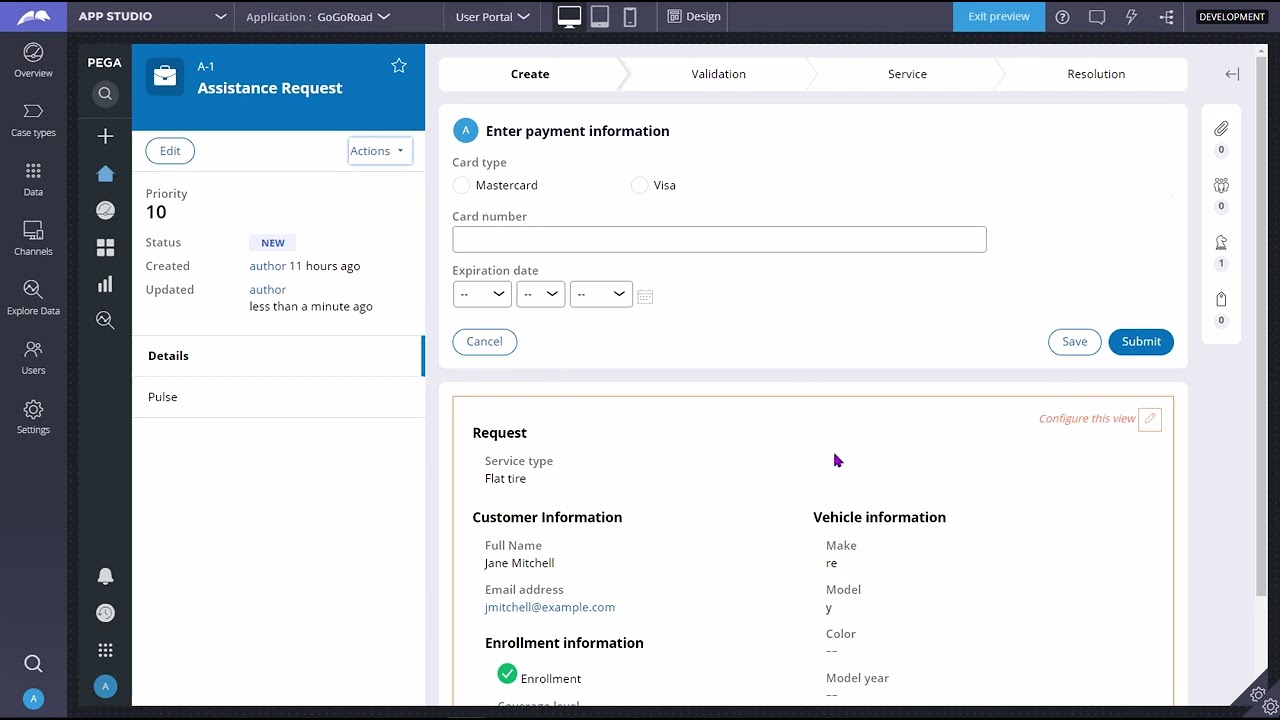
Task: Click the Save button
Action: tap(1075, 342)
